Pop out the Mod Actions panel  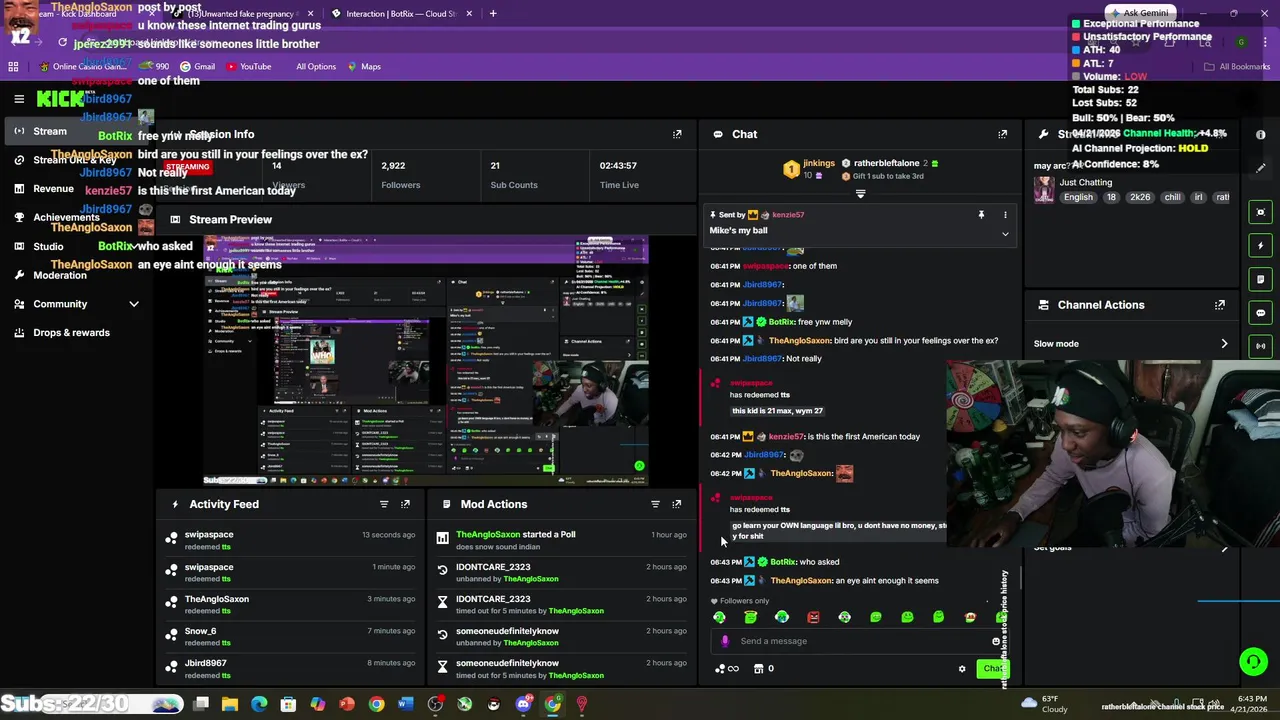click(677, 504)
